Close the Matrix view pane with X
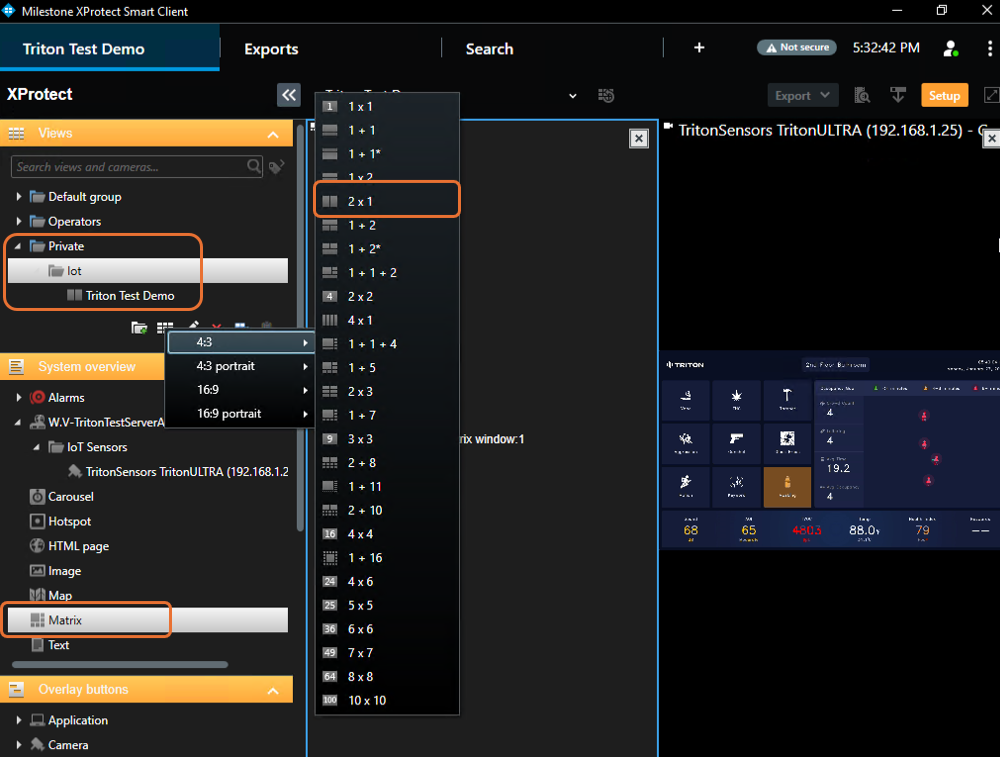1000x757 pixels. (638, 138)
